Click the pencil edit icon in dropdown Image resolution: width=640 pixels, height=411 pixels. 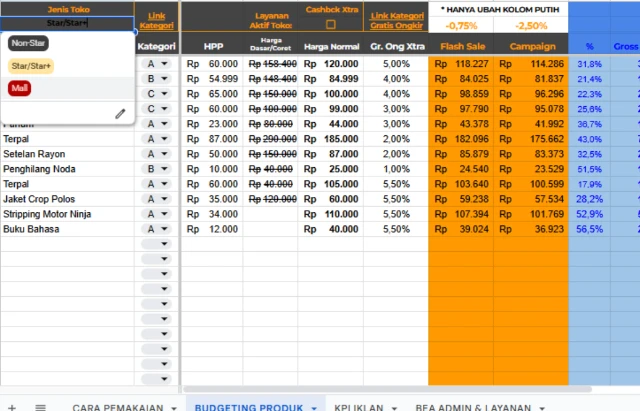coord(120,114)
